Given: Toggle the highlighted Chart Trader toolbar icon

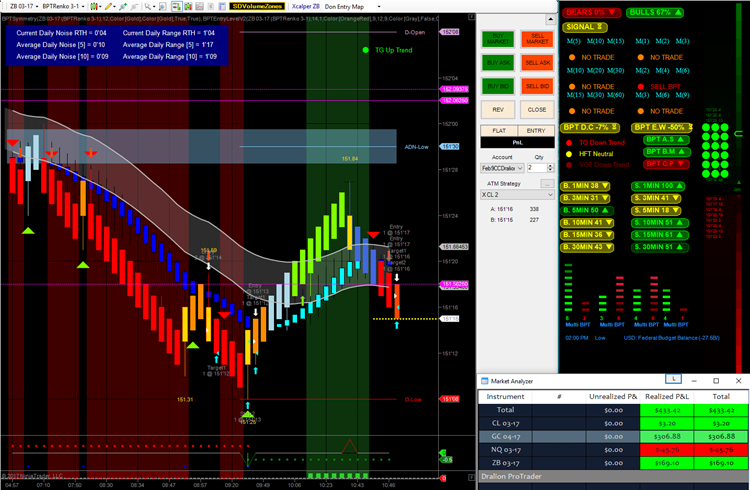Looking at the screenshot, I should (176, 7).
